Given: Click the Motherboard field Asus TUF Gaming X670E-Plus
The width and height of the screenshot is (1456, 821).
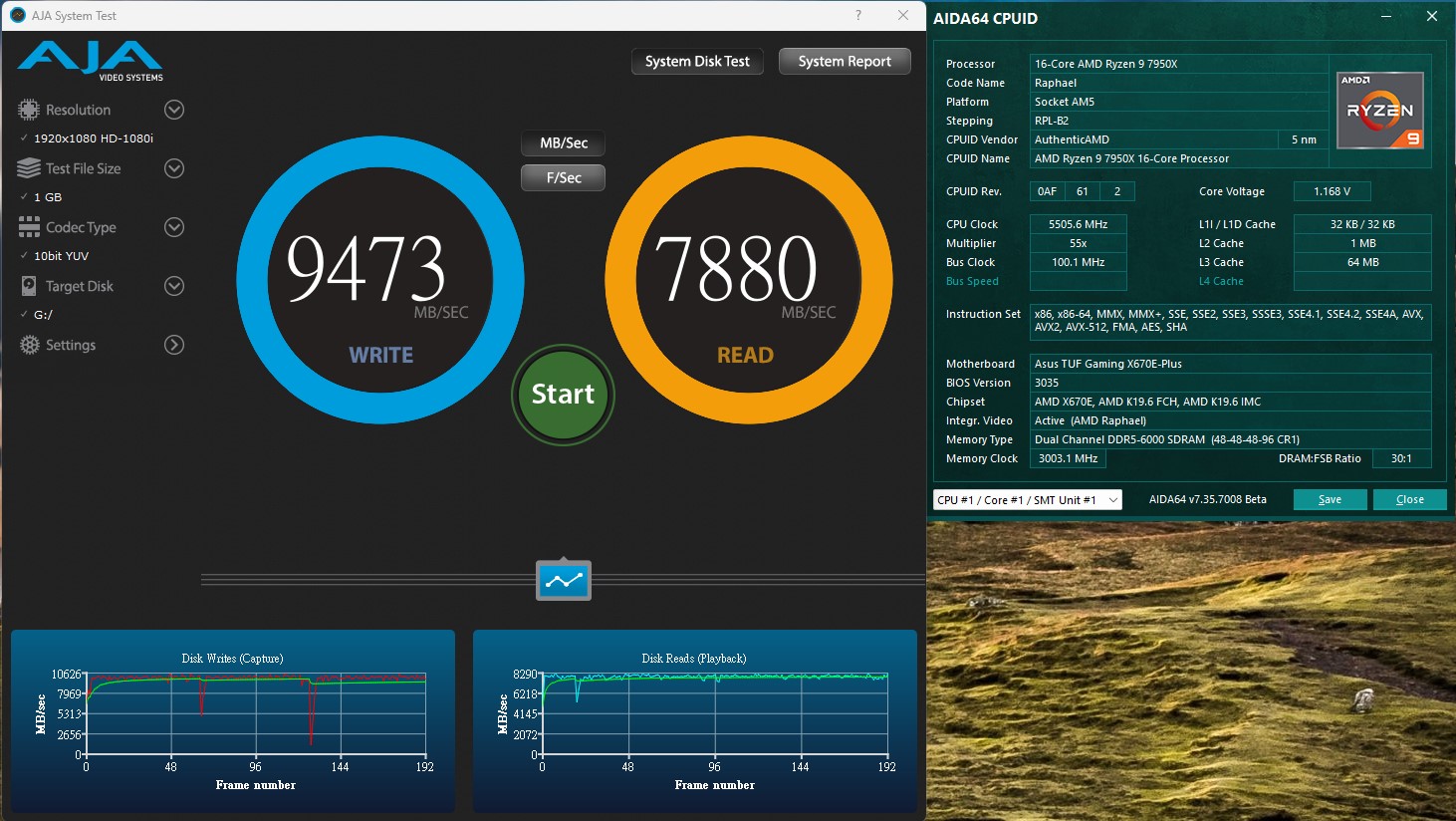Looking at the screenshot, I should tap(1231, 364).
